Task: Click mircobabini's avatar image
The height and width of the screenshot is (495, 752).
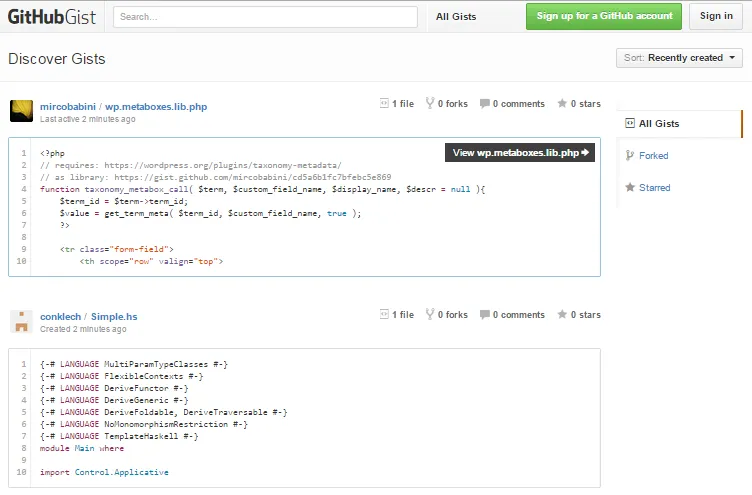Action: pyautogui.click(x=22, y=110)
